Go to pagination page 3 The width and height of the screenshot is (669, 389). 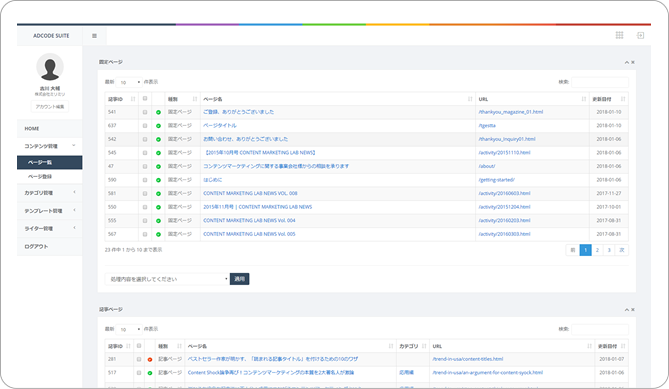609,250
